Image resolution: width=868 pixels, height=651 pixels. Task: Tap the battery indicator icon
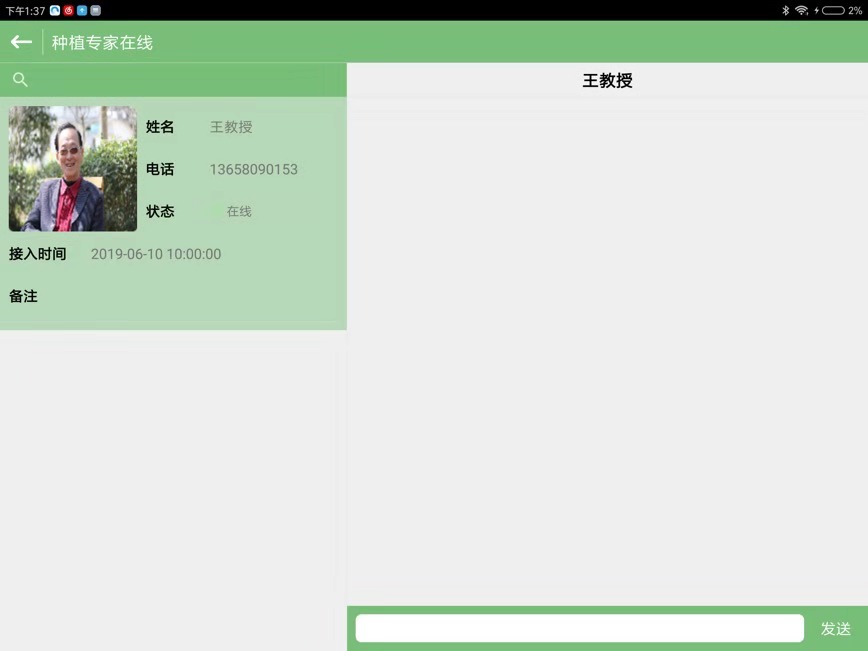[x=832, y=10]
